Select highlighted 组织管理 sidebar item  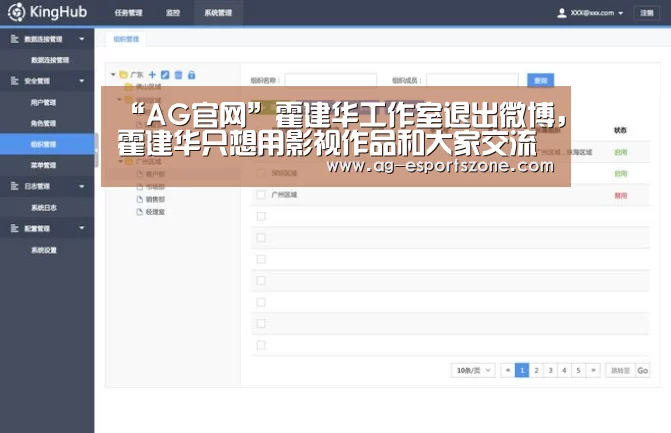point(47,144)
